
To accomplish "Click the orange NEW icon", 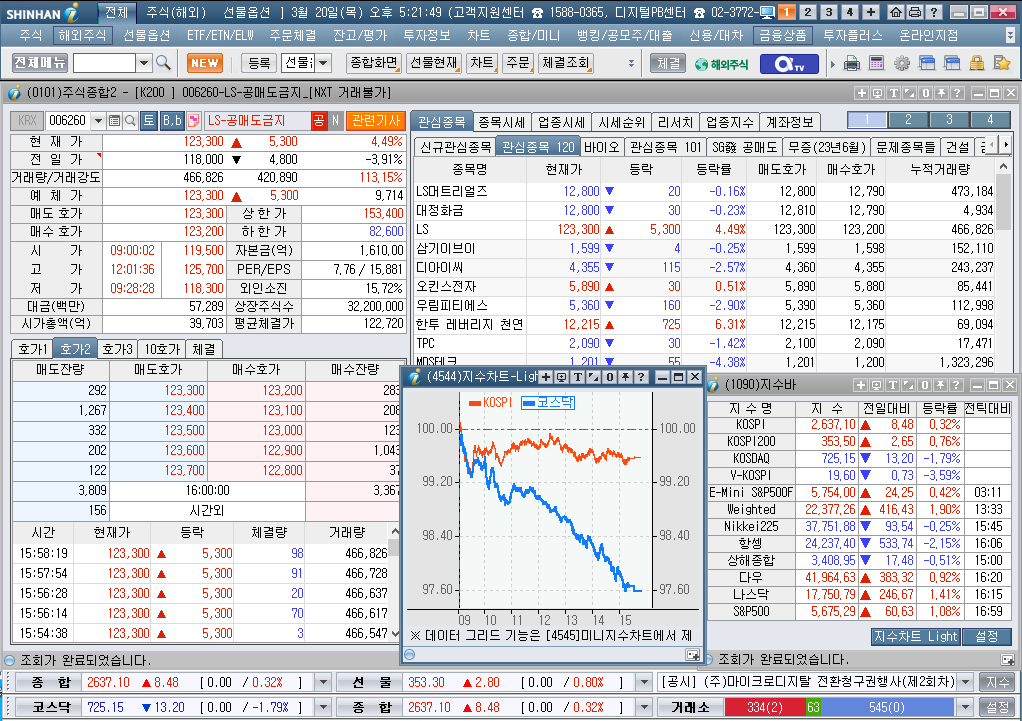I will click(x=204, y=63).
